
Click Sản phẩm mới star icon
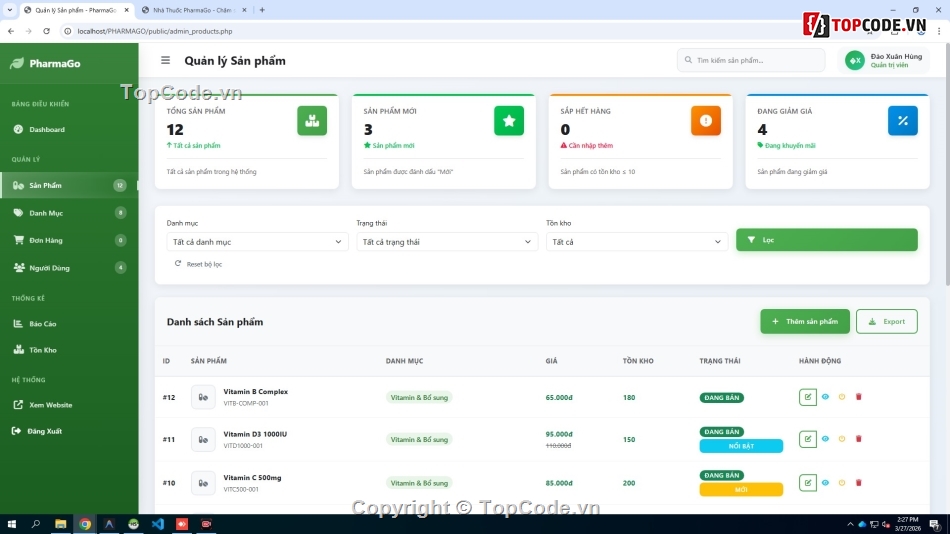click(x=509, y=121)
